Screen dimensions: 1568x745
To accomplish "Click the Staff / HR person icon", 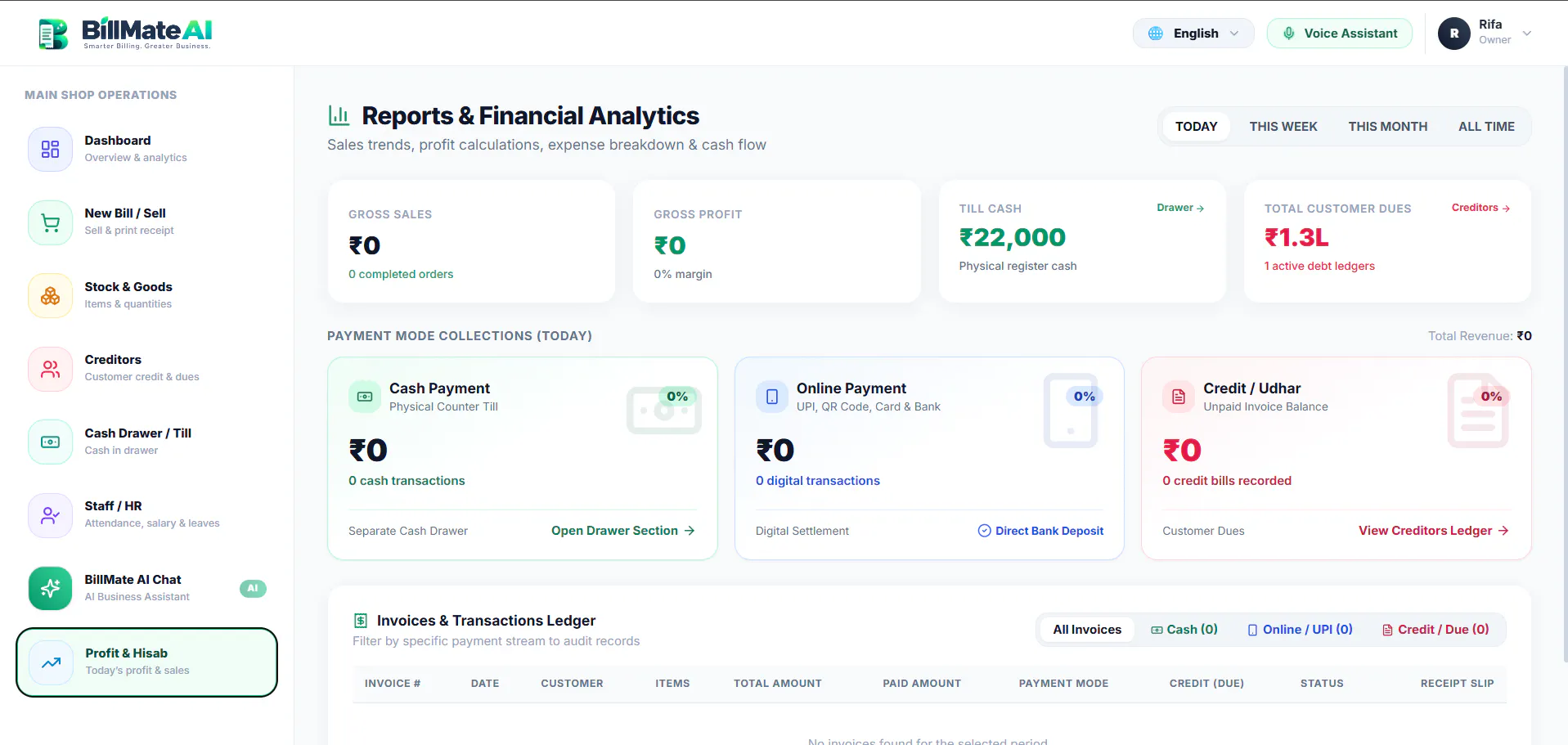I will coord(51,515).
